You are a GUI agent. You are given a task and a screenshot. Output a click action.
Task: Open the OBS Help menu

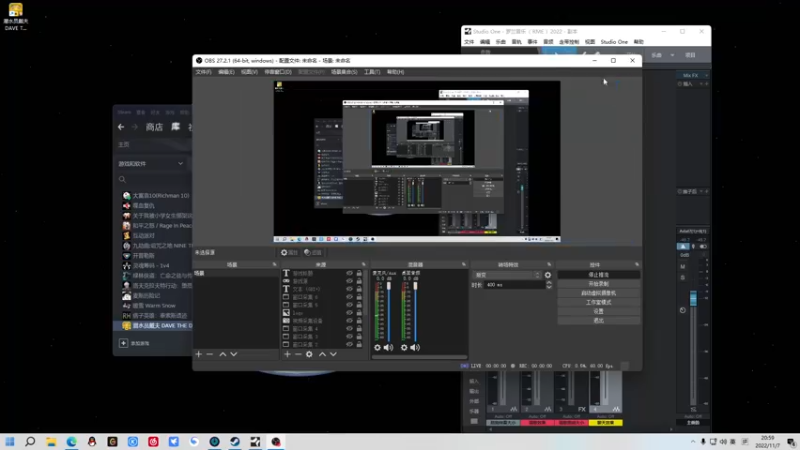coord(395,72)
